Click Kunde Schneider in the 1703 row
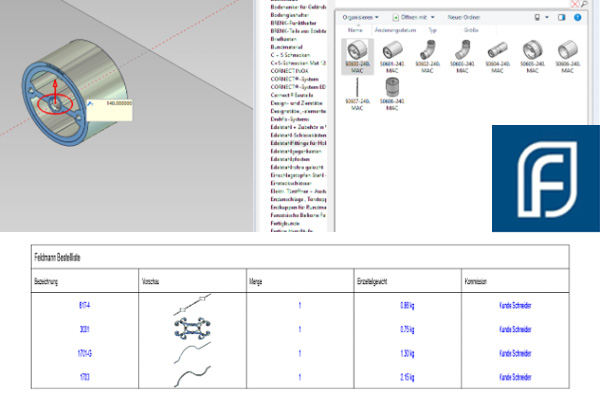Image resolution: width=600 pixels, height=400 pixels. (515, 377)
